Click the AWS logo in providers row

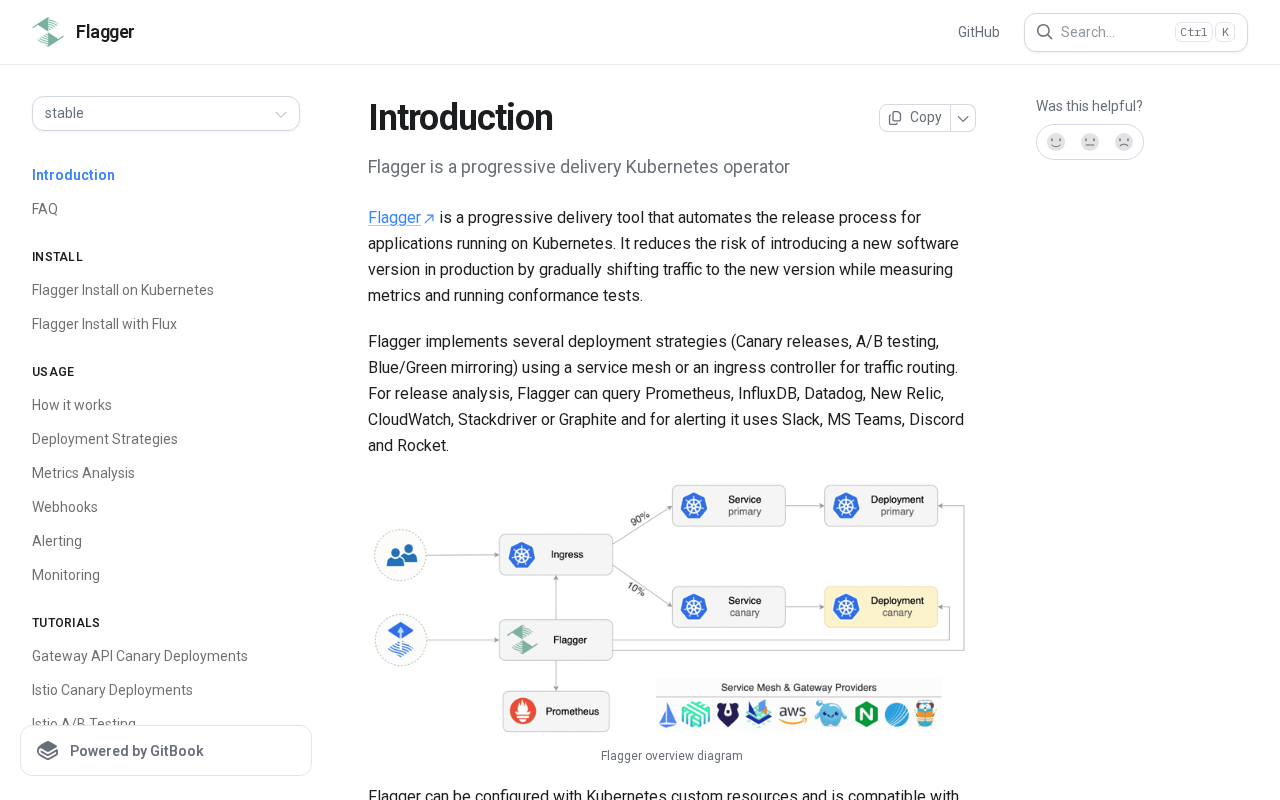pos(793,714)
